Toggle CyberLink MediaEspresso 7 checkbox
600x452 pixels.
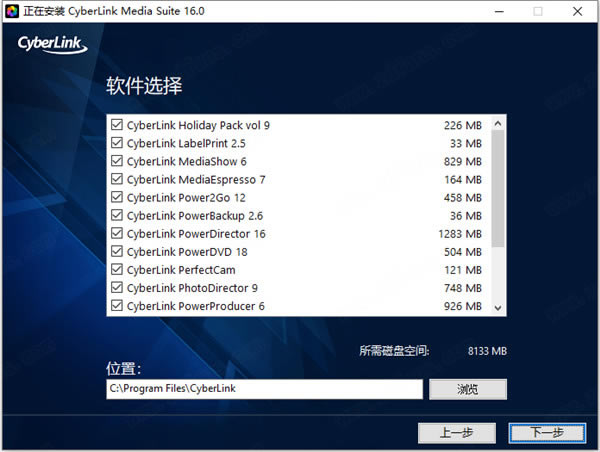click(117, 180)
